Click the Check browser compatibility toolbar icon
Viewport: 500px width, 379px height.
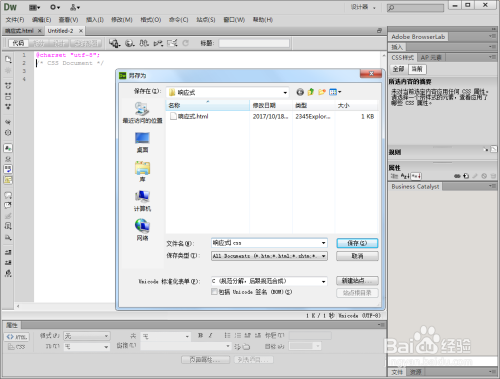[x=158, y=43]
